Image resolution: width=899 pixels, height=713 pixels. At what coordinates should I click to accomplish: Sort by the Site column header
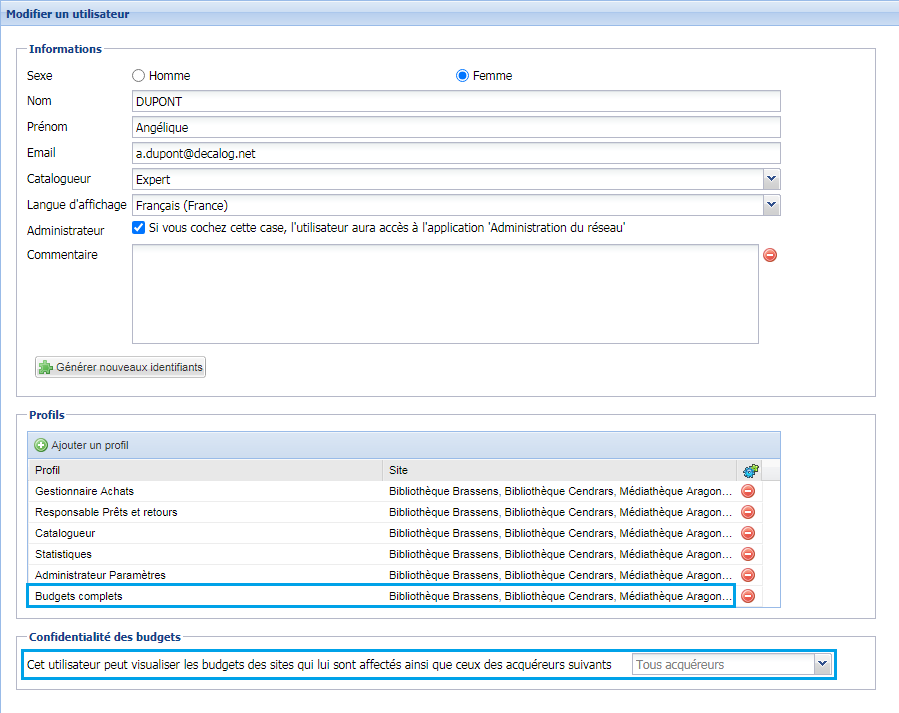pyautogui.click(x=558, y=470)
